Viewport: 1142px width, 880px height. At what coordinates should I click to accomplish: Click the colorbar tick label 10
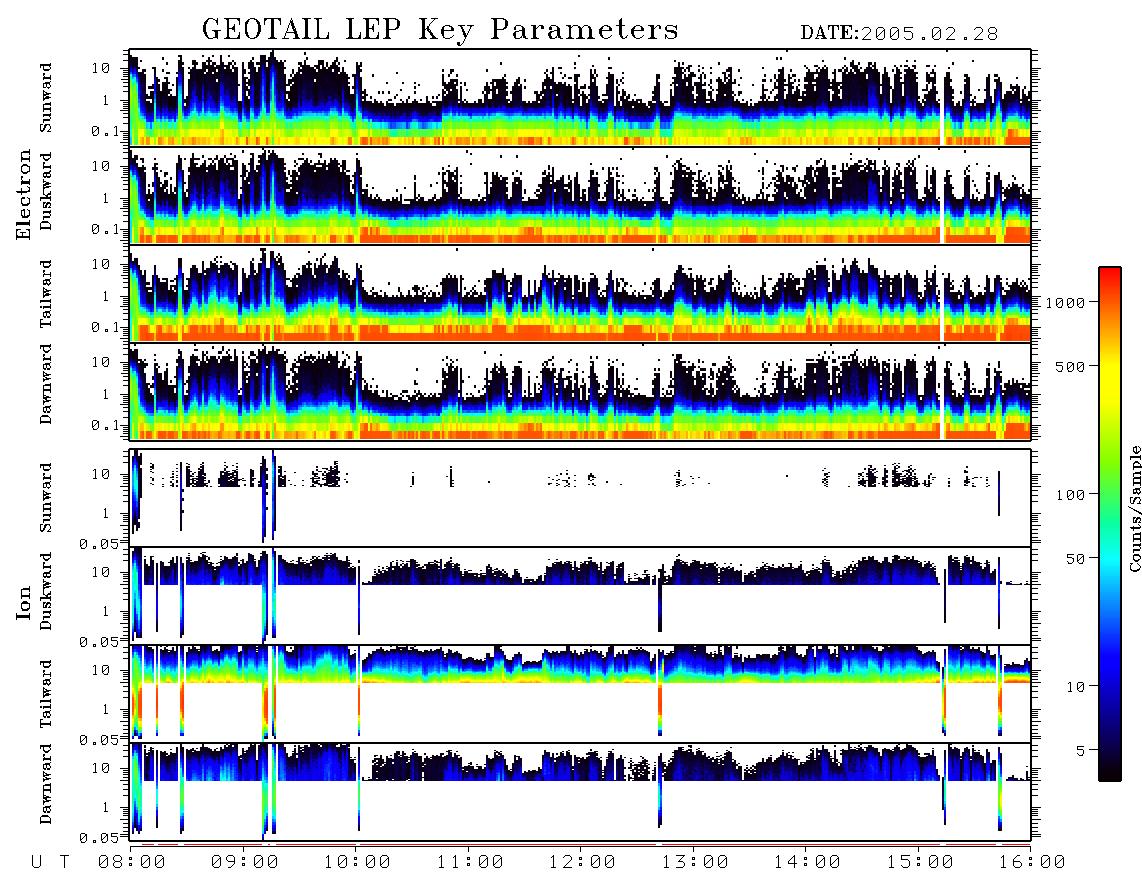point(1075,687)
